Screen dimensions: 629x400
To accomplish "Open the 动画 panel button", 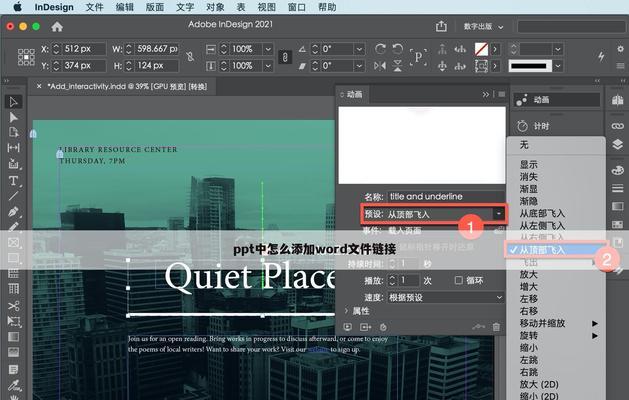I will [557, 100].
